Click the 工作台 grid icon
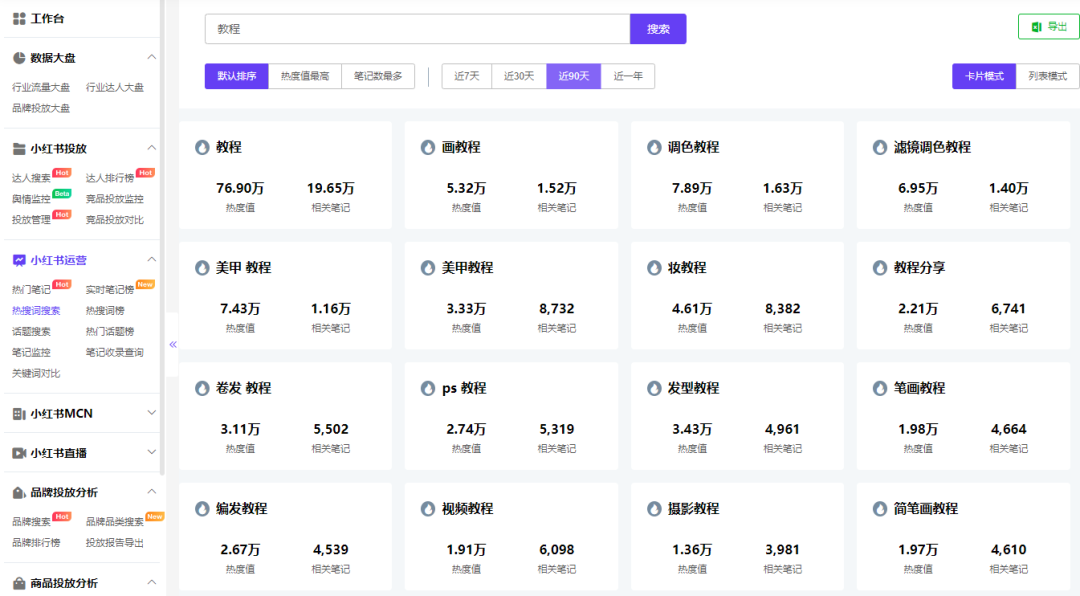The width and height of the screenshot is (1080, 596). (19, 19)
